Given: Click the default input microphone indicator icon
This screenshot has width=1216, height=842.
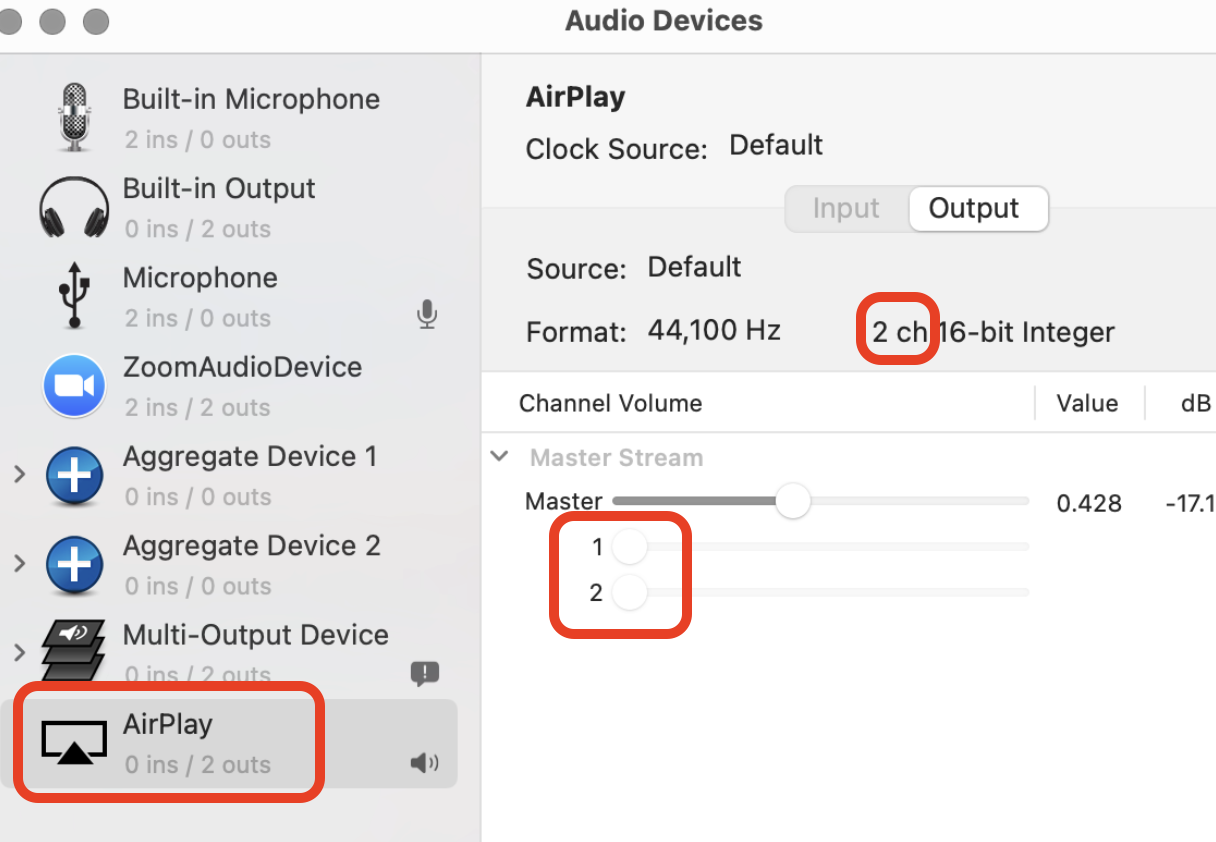Looking at the screenshot, I should [x=427, y=316].
